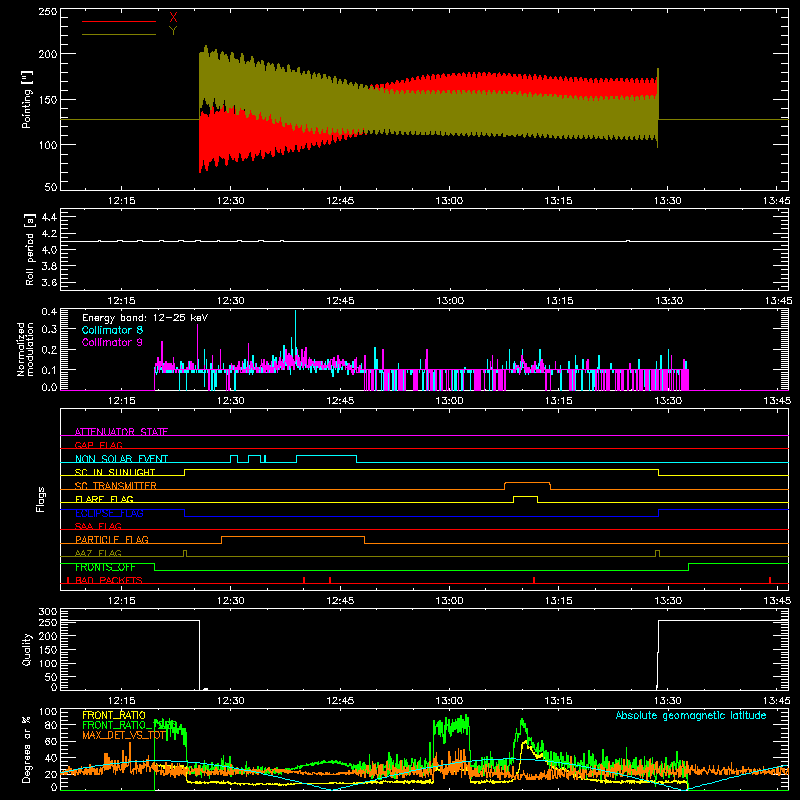Click the 4.4 tick on Roll period axis
This screenshot has height=800, width=800.
[49, 217]
